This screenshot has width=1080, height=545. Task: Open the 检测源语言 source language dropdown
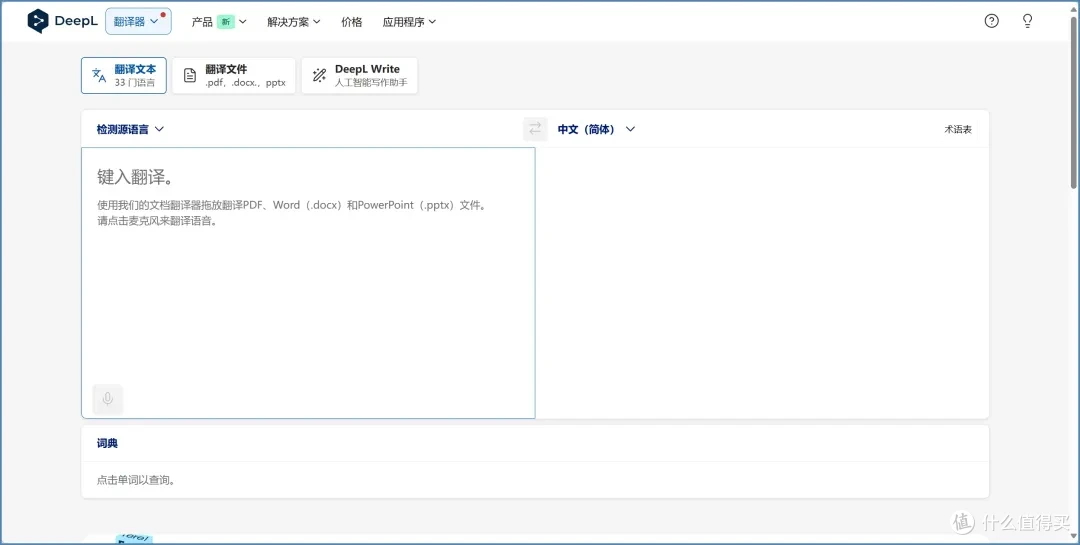click(x=130, y=129)
